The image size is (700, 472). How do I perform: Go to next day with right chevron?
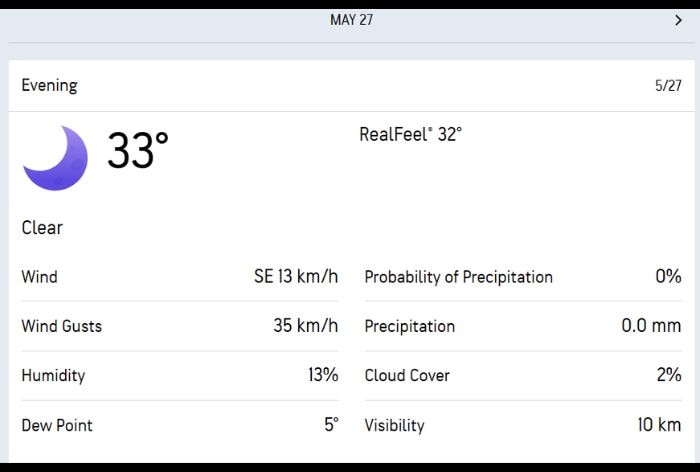tap(678, 20)
